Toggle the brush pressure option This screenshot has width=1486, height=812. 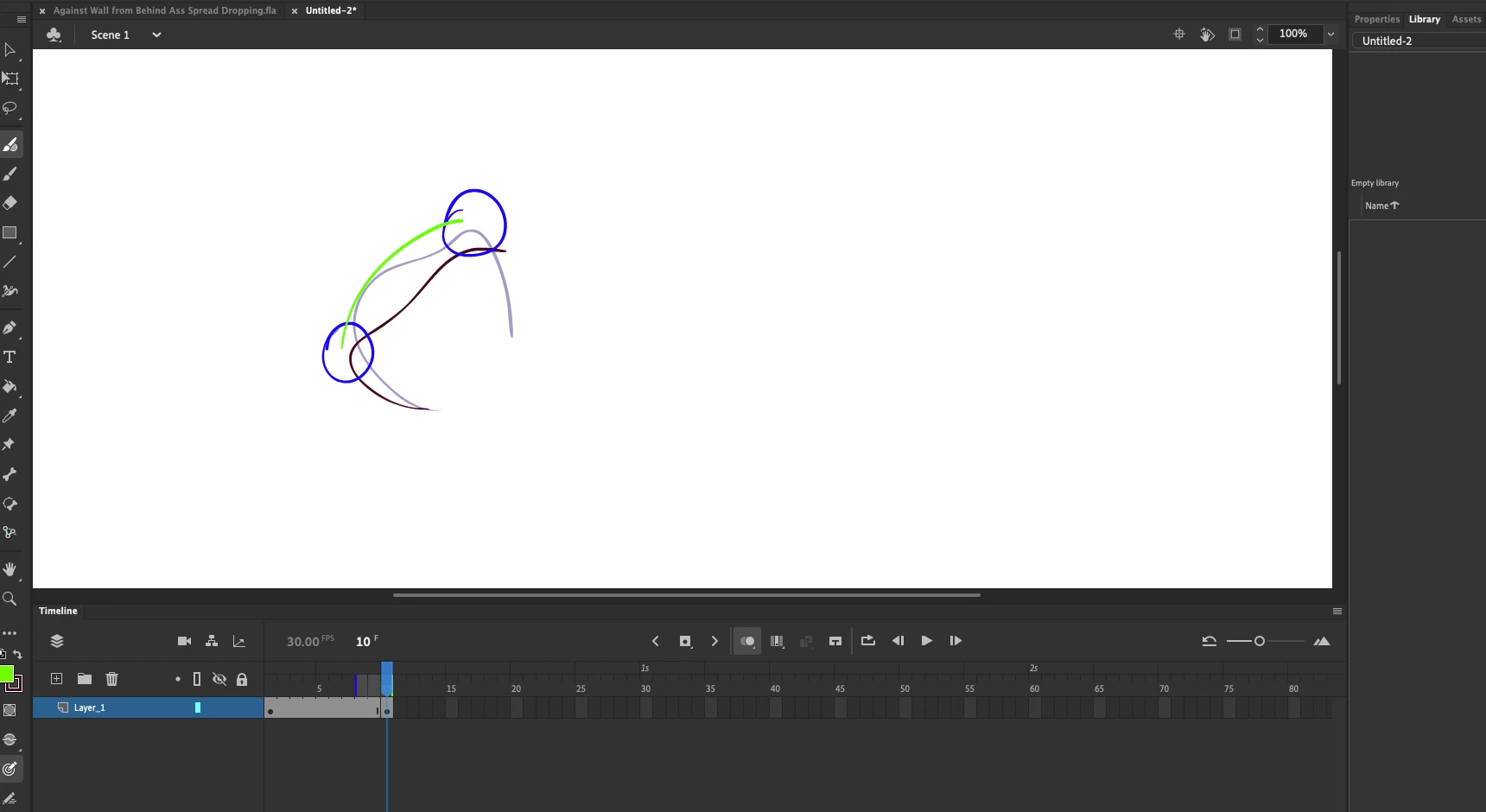pos(10,739)
